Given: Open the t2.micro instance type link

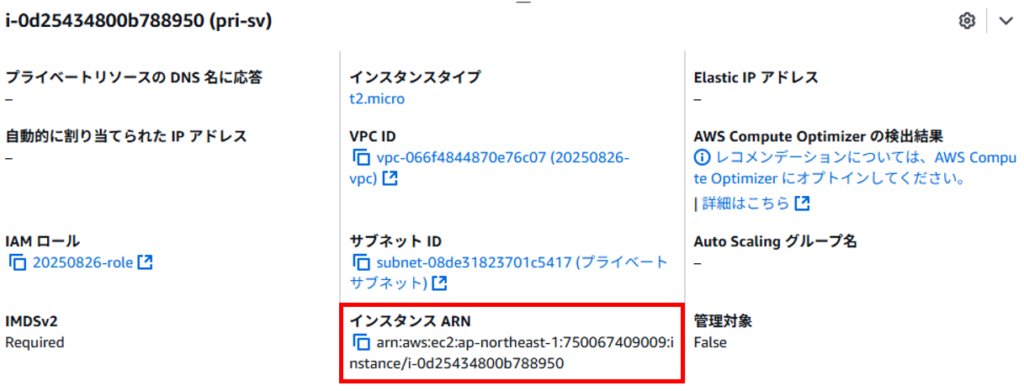Looking at the screenshot, I should coord(377,99).
